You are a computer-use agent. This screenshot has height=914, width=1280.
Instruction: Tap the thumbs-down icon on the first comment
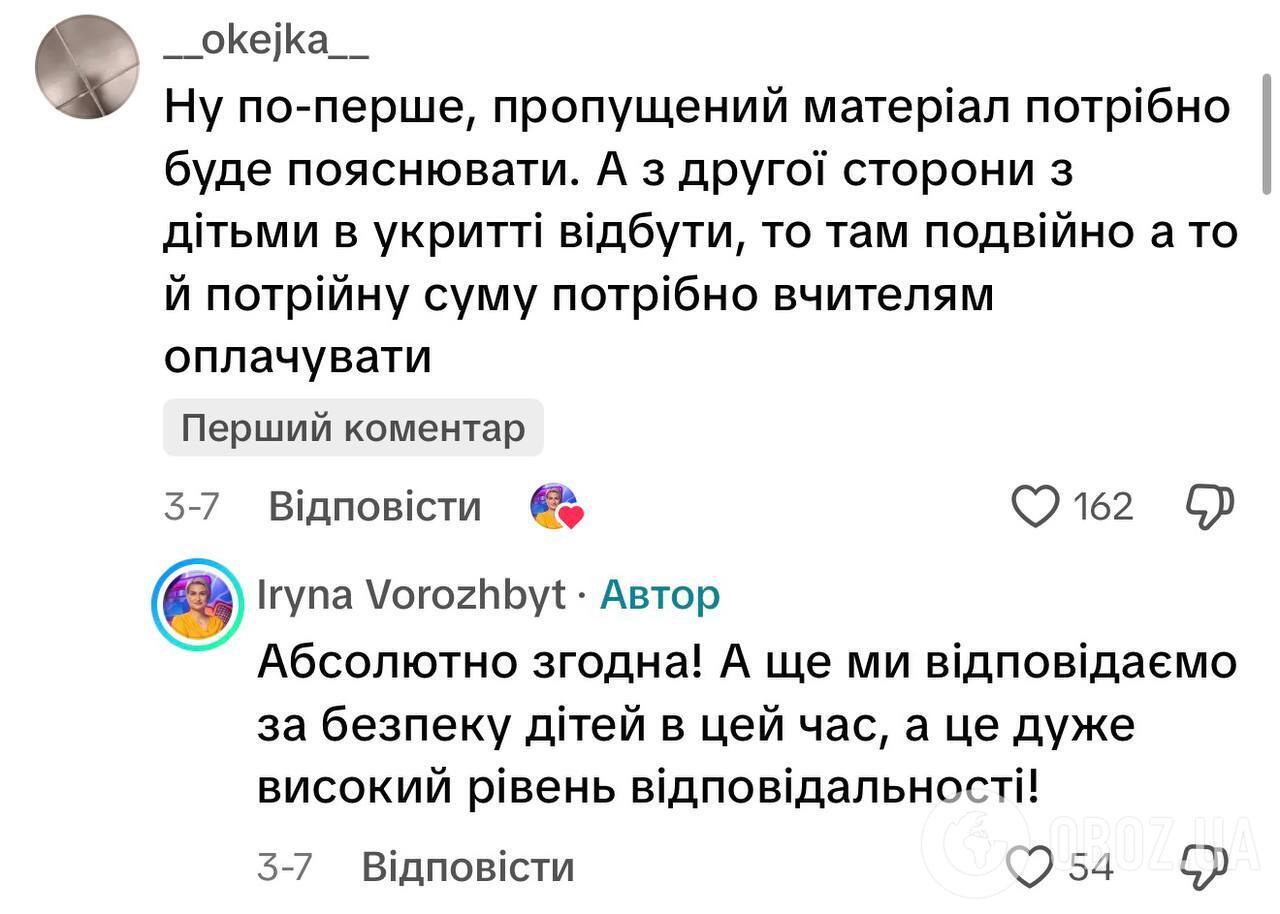coord(1209,506)
